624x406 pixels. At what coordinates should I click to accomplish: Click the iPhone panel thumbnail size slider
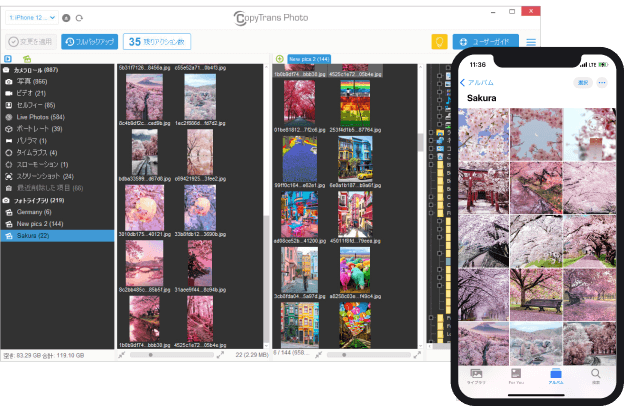[x=171, y=355]
